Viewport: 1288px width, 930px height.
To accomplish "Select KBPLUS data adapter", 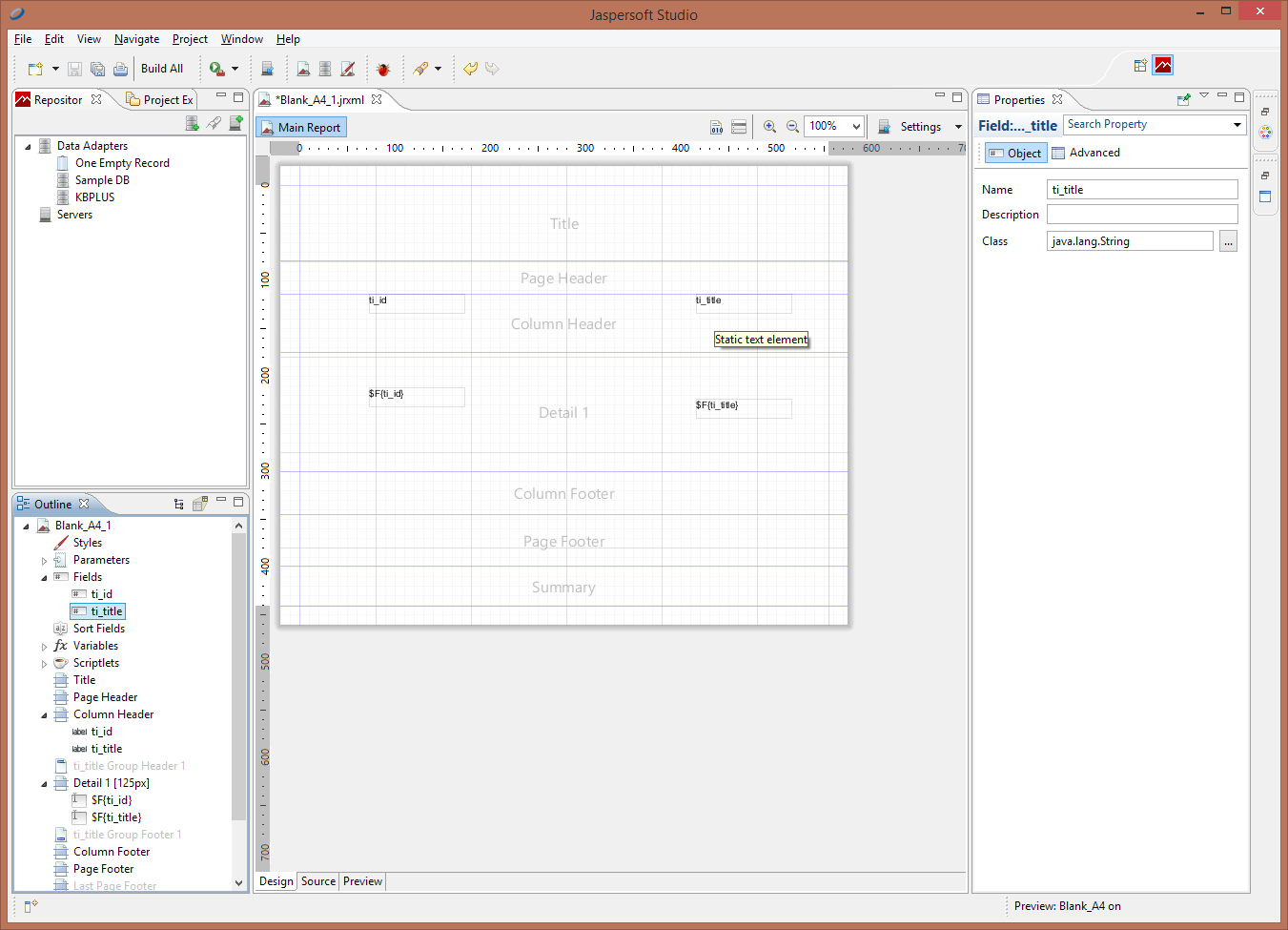I will click(x=94, y=197).
